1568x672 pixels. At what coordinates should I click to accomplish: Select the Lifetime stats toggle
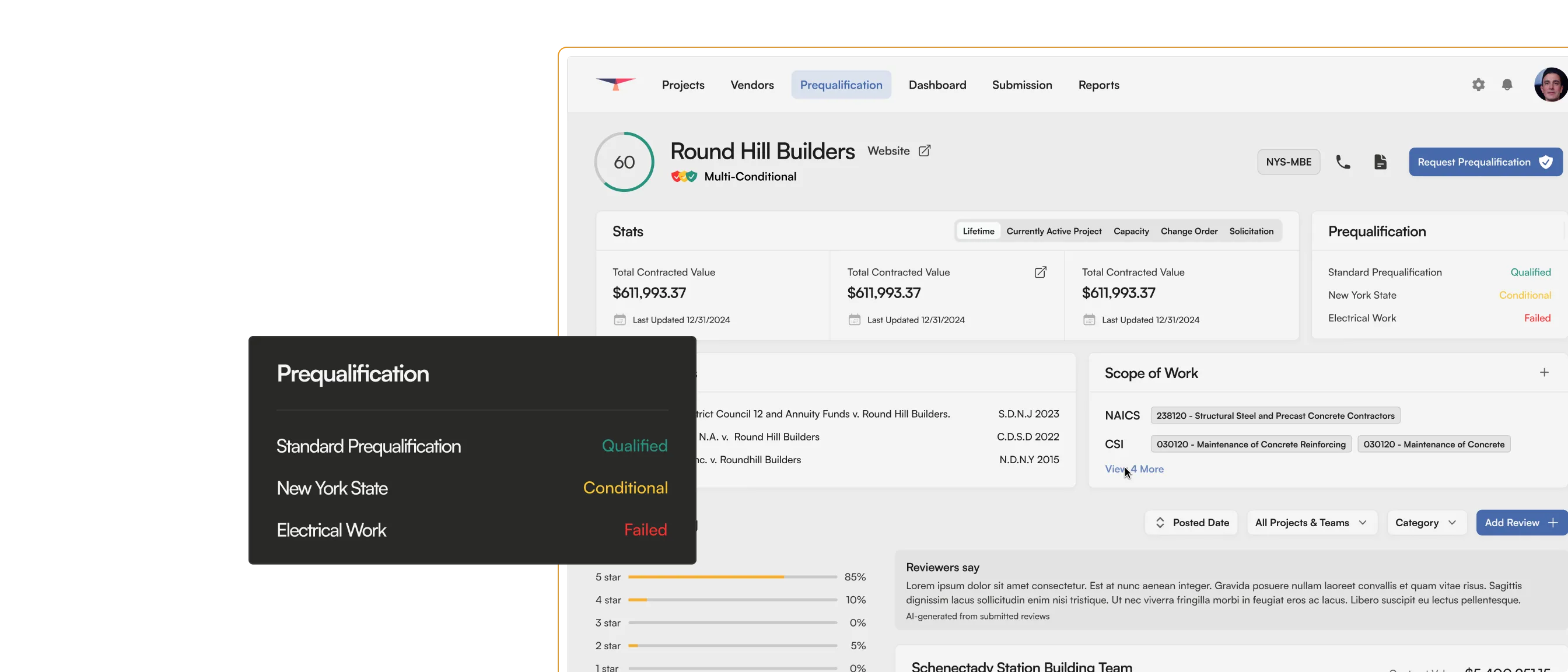[978, 232]
